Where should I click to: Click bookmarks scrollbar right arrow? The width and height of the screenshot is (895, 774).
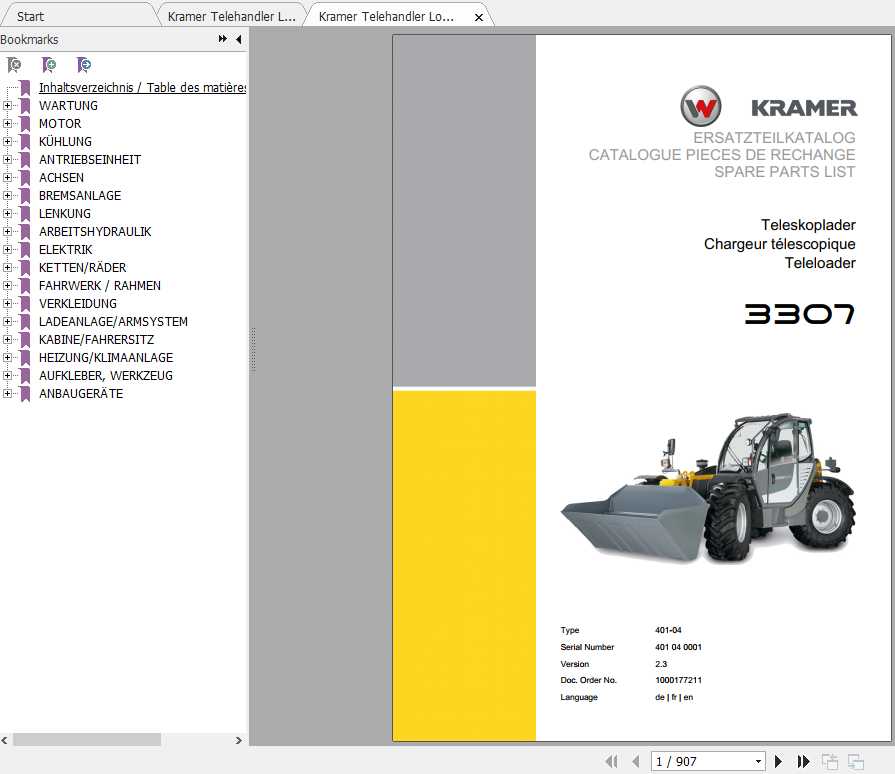239,740
